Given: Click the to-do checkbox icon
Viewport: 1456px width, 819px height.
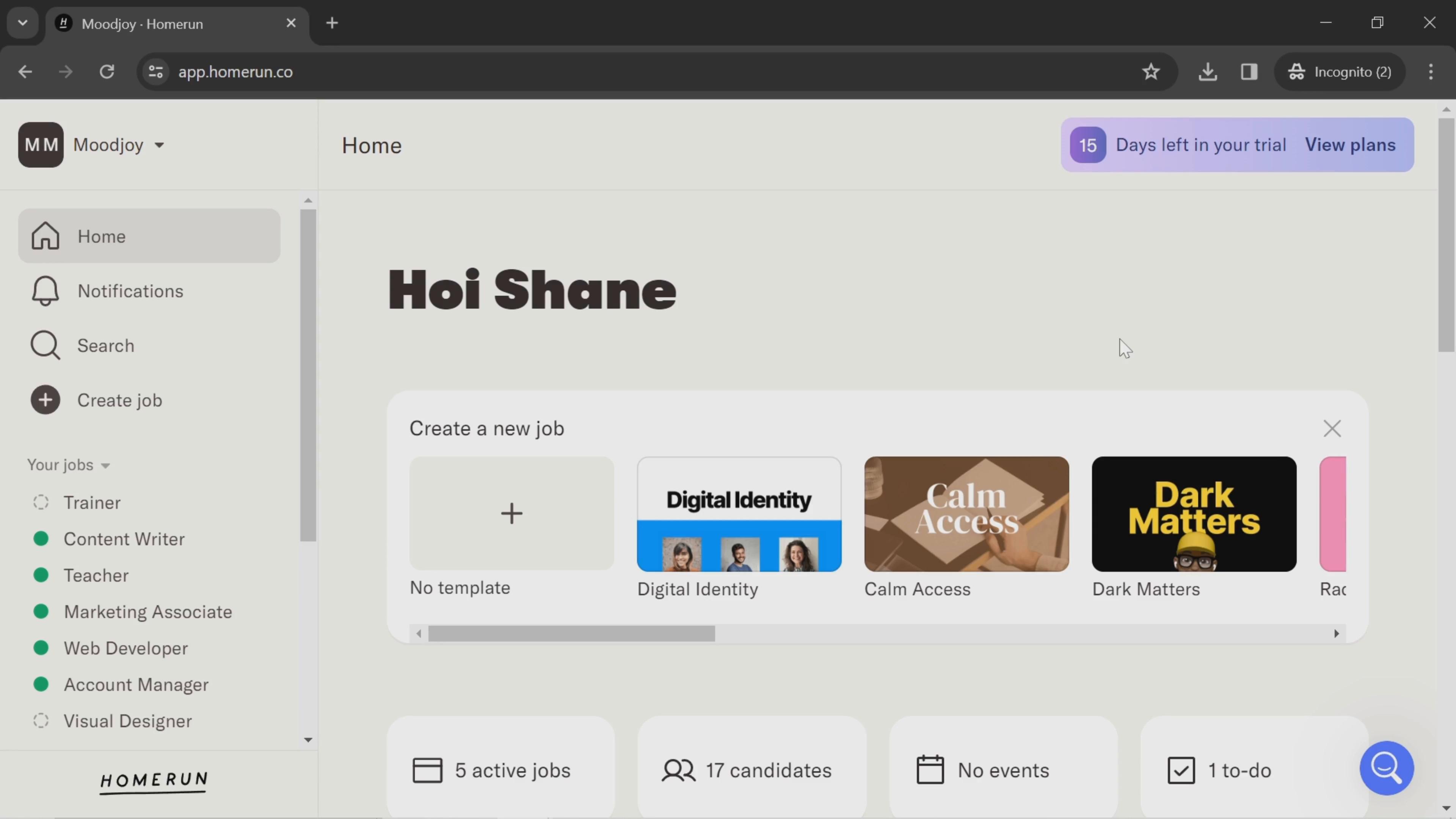Looking at the screenshot, I should (1181, 770).
